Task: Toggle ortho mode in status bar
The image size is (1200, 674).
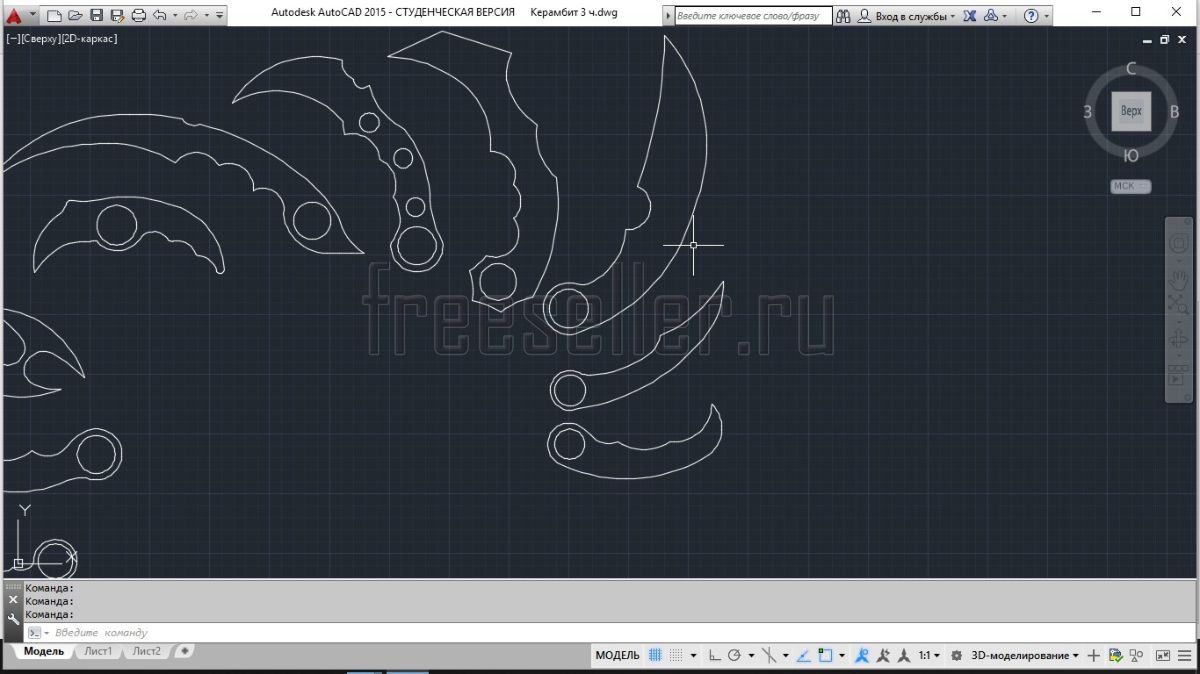Action: coord(714,656)
